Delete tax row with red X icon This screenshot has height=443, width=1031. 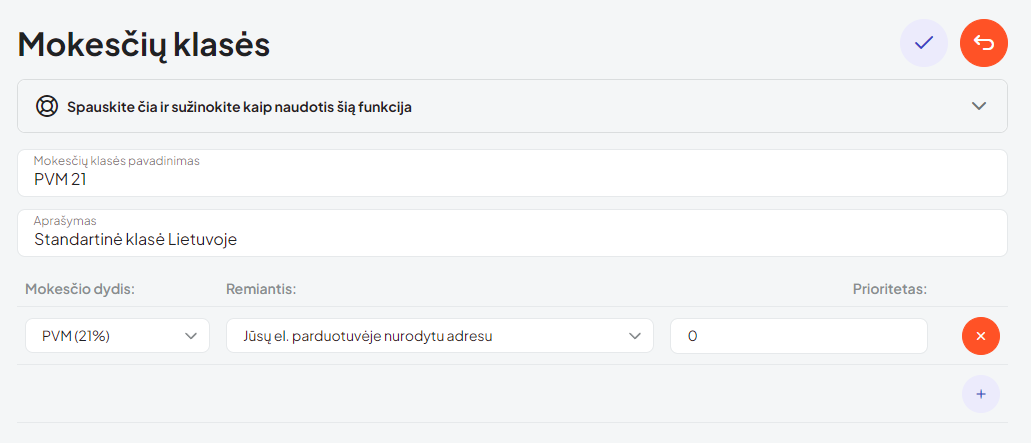click(x=981, y=336)
